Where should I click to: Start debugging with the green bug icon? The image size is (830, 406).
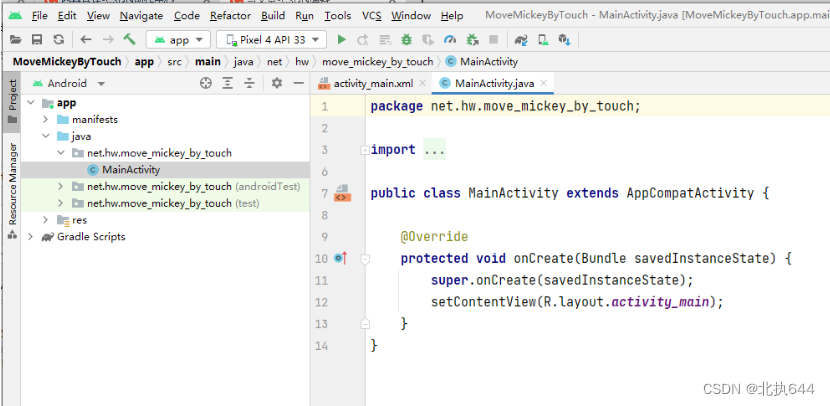coord(407,39)
